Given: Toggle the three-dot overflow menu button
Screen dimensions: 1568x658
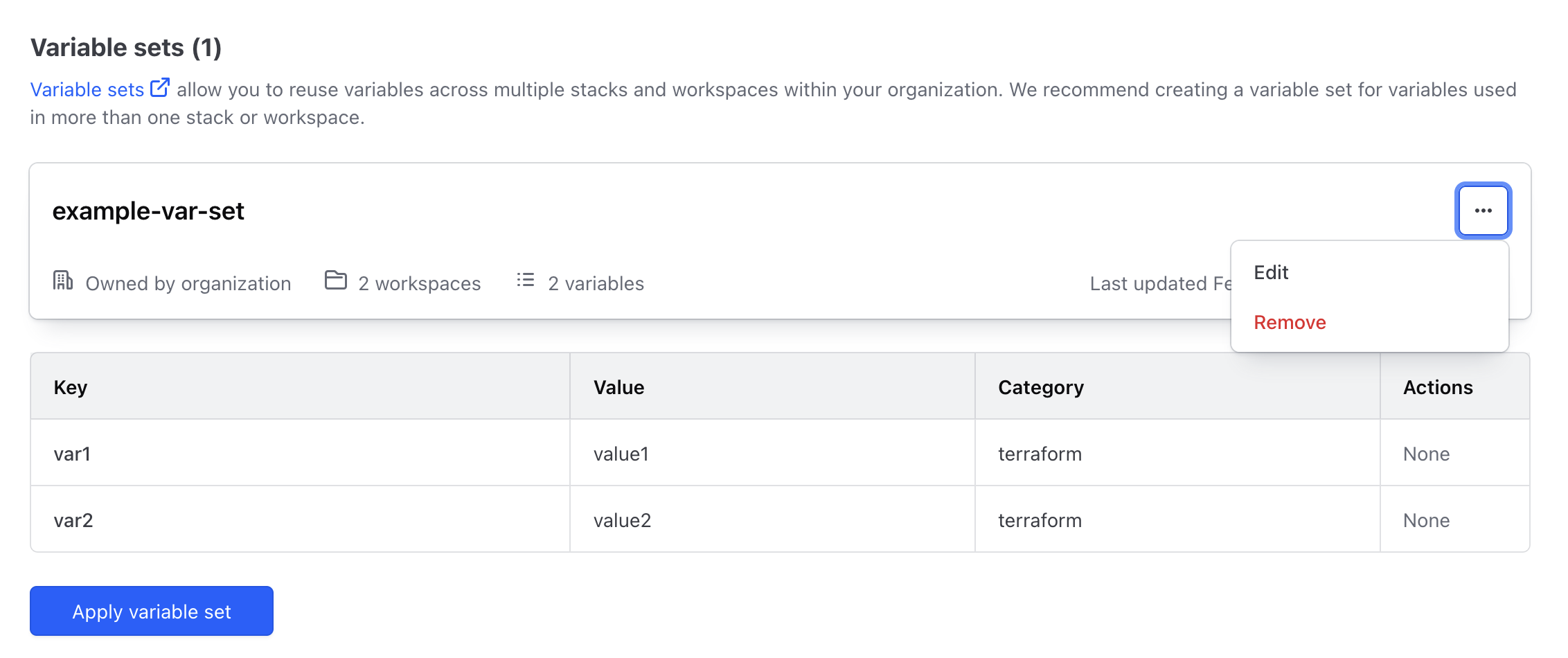Looking at the screenshot, I should click(x=1483, y=211).
